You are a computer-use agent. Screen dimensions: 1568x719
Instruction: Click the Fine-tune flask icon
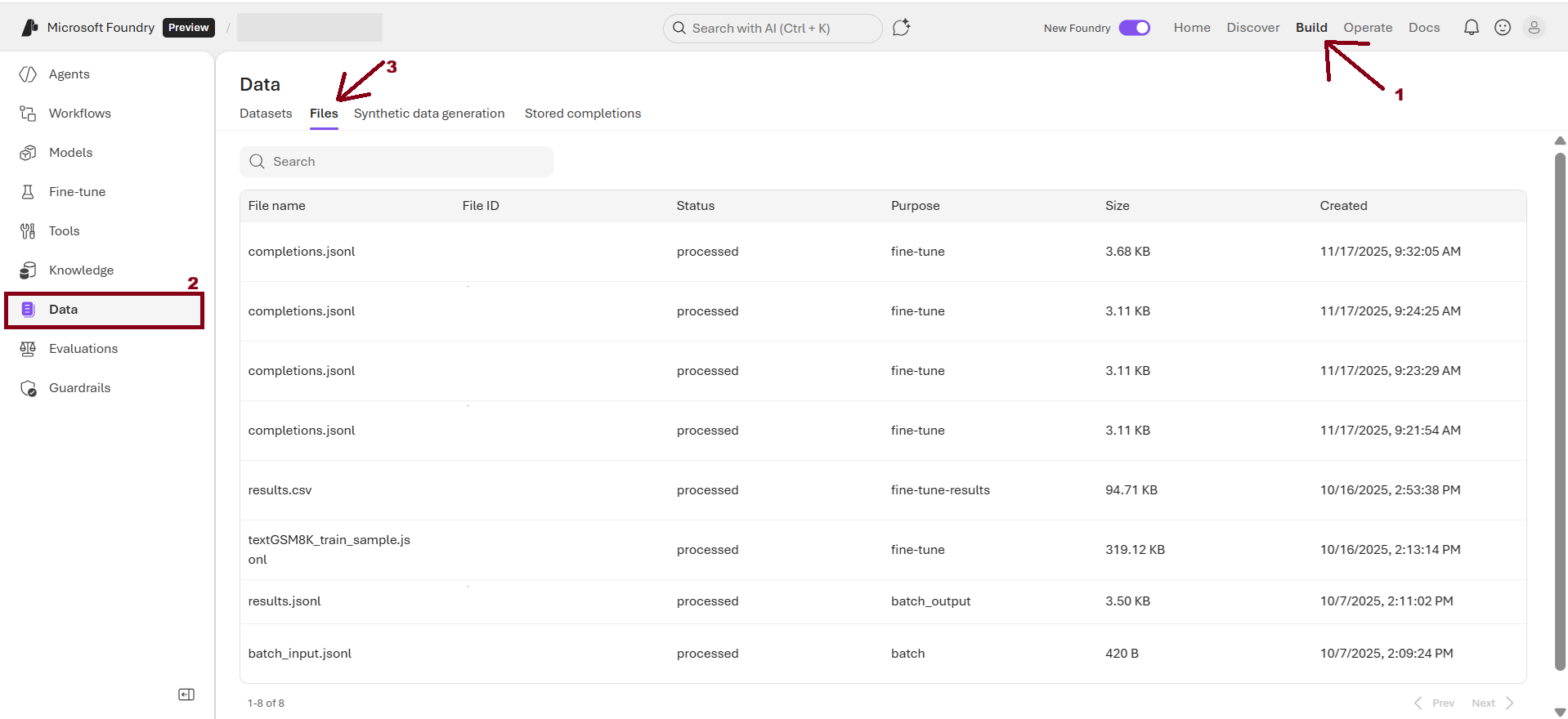pyautogui.click(x=28, y=192)
